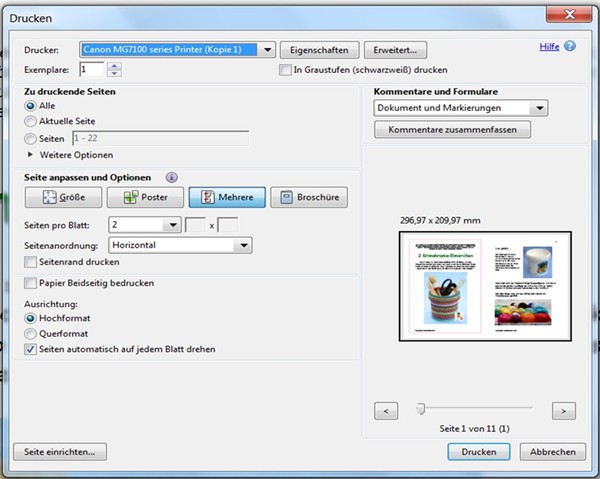The image size is (600, 479).
Task: Click the blue Help question mark icon
Action: coord(570,46)
